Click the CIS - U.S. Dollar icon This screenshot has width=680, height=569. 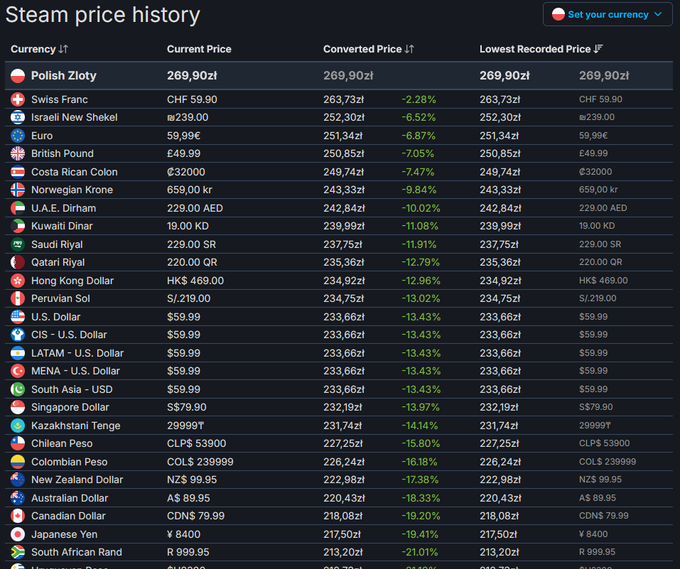pyautogui.click(x=18, y=335)
